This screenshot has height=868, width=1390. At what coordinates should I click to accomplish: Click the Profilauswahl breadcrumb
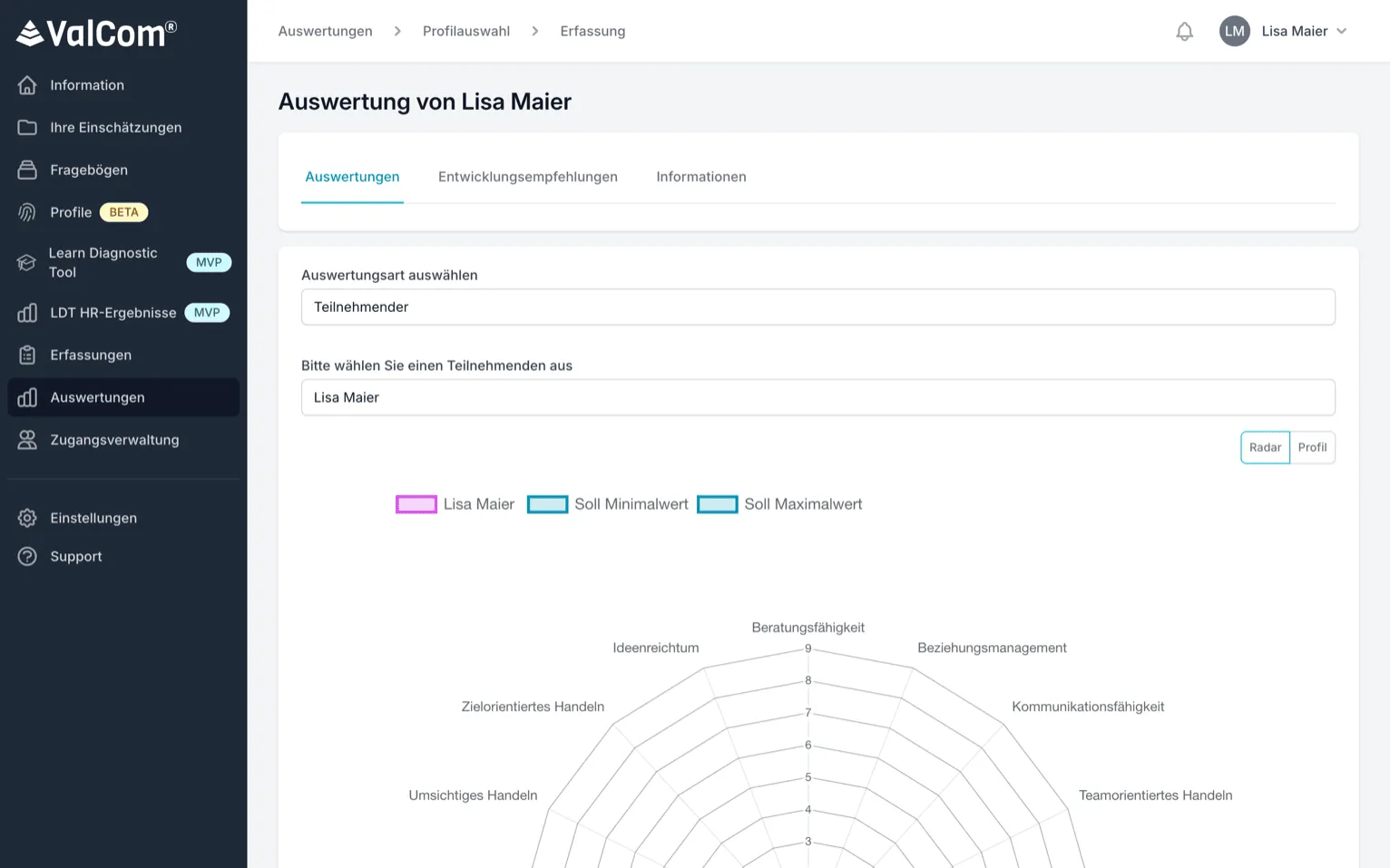466,31
